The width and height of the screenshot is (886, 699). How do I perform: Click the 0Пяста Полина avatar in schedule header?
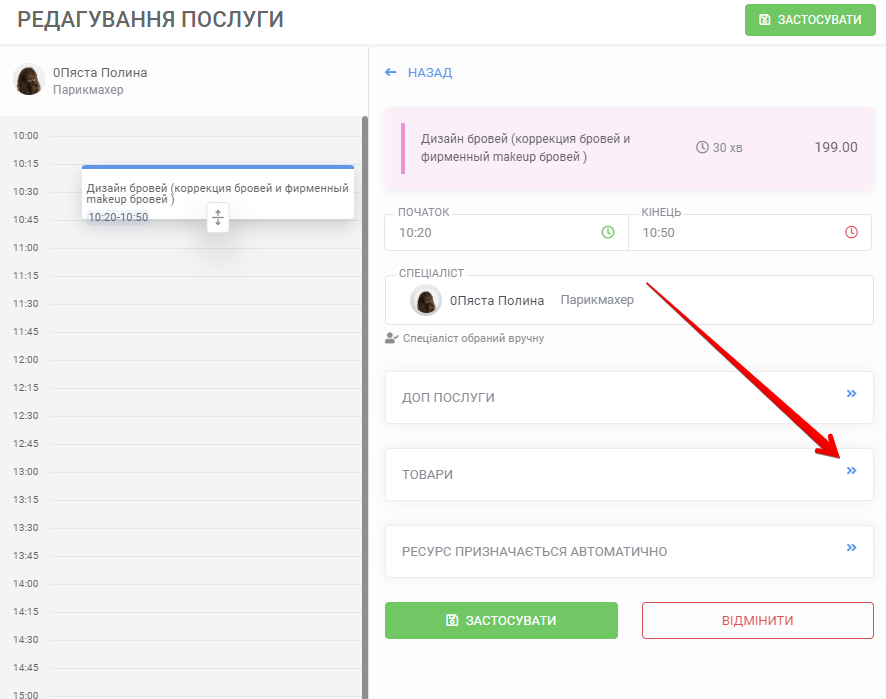(29, 79)
